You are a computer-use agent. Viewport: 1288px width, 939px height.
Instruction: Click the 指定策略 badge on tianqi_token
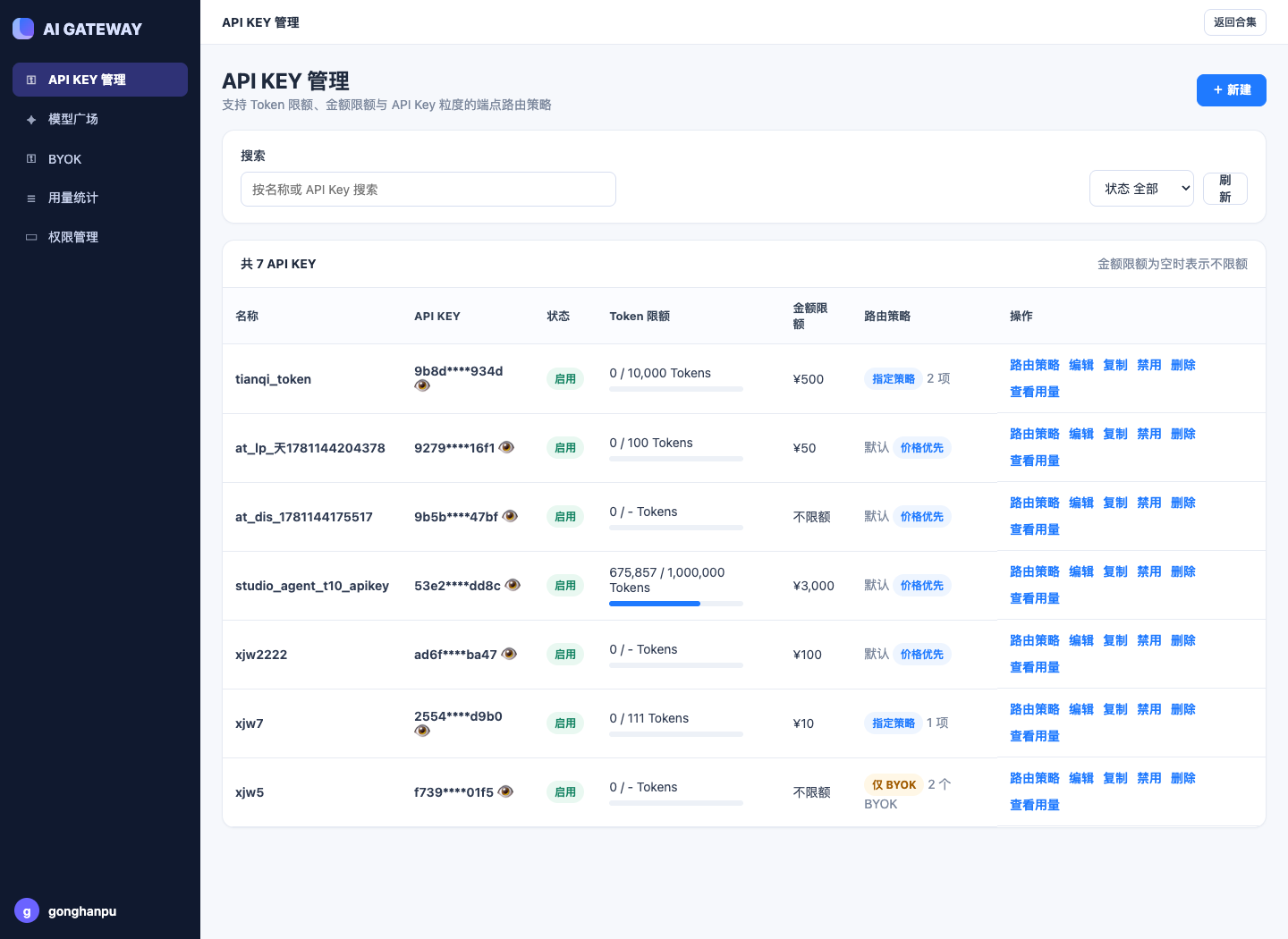click(x=894, y=378)
